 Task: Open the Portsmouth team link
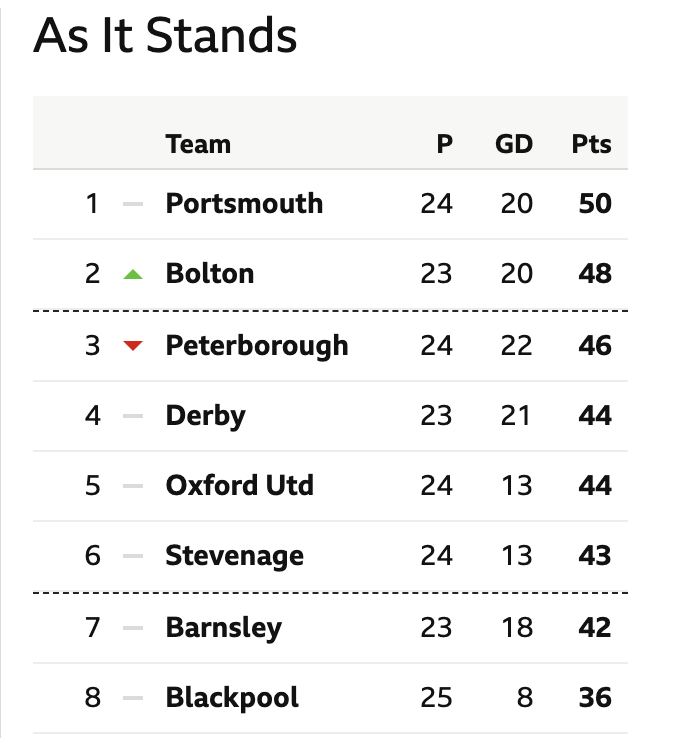click(x=244, y=203)
